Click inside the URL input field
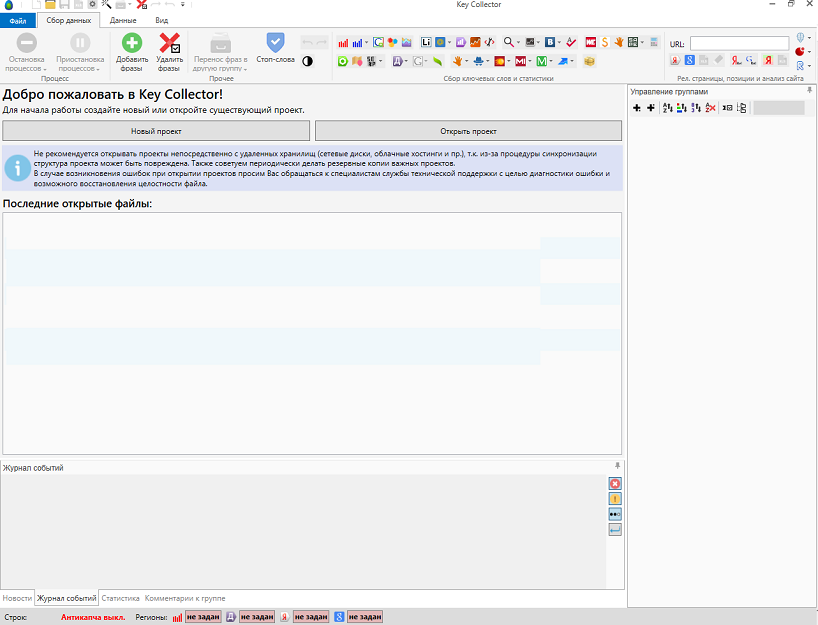 pos(739,43)
